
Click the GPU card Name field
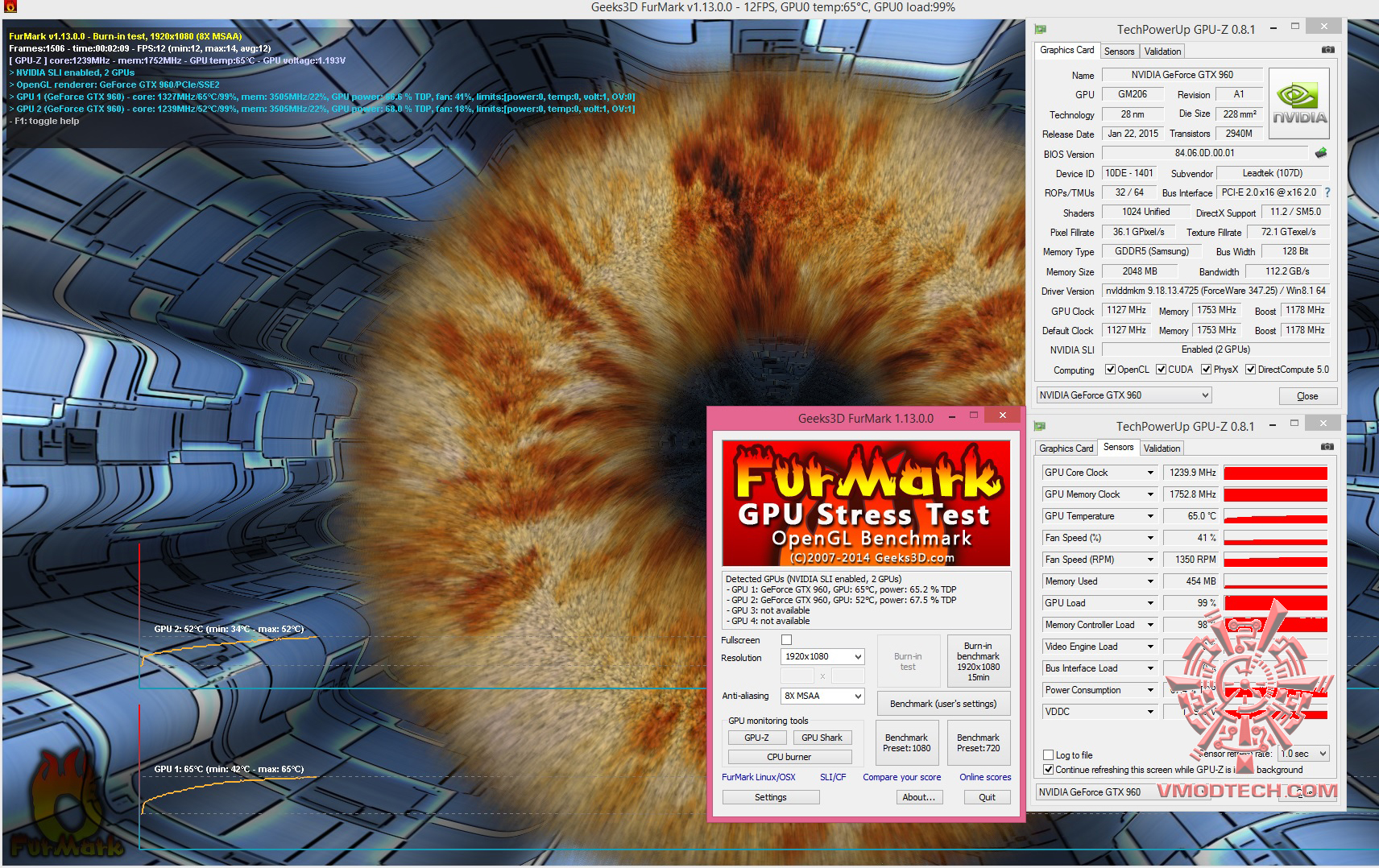(x=1182, y=75)
